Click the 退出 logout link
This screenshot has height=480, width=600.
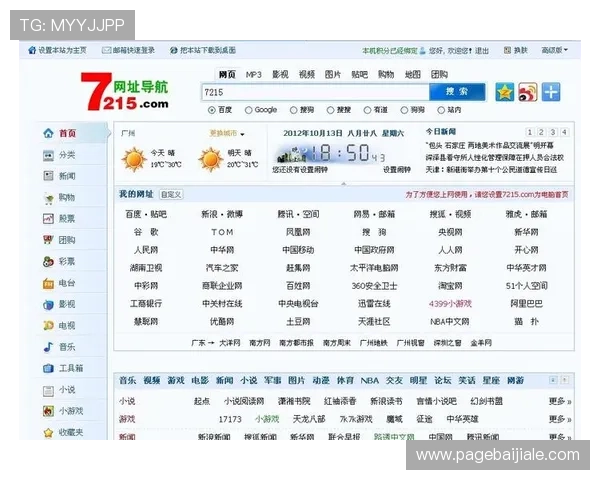[x=482, y=51]
